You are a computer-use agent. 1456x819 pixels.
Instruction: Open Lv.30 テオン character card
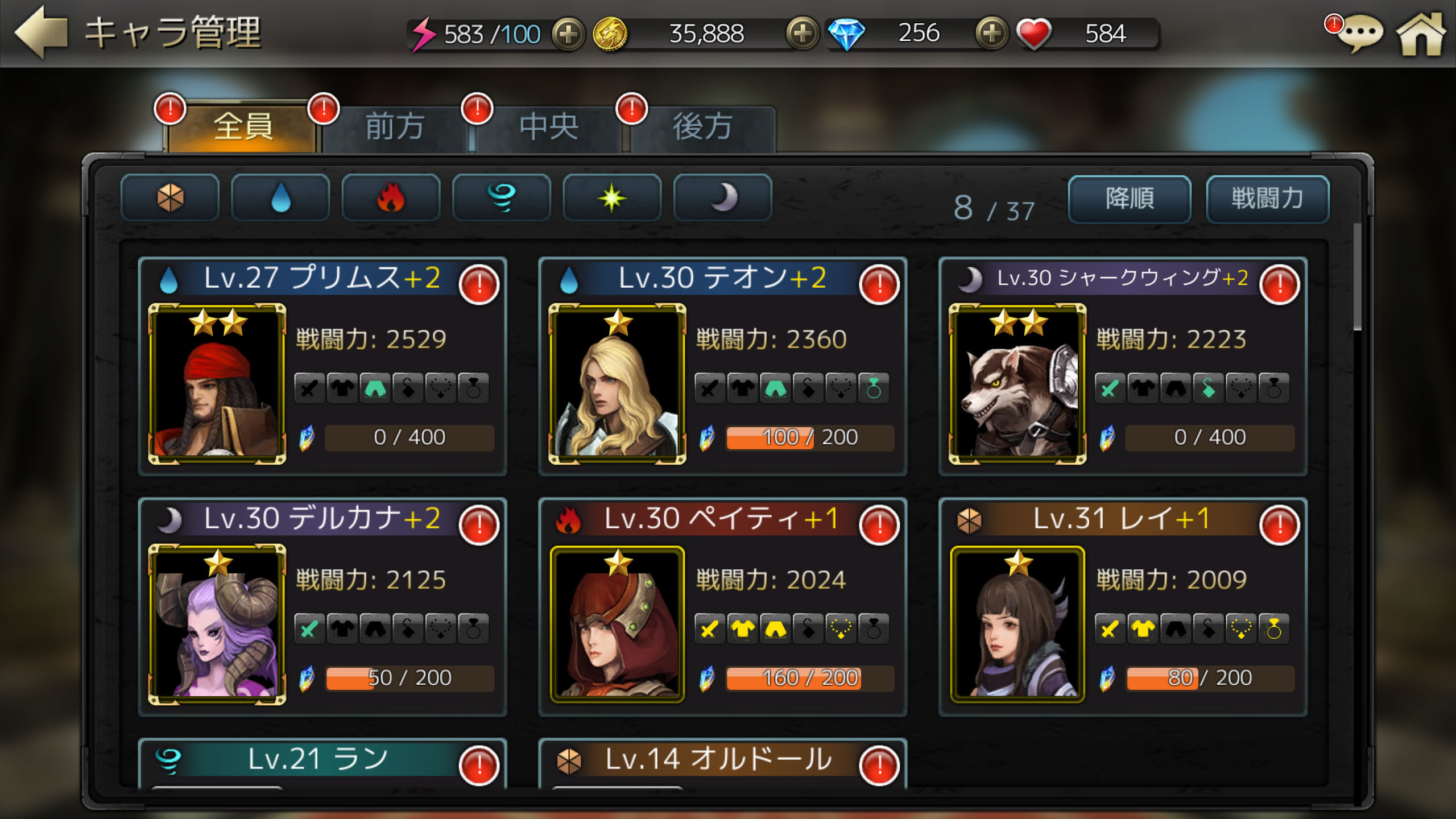click(x=722, y=366)
